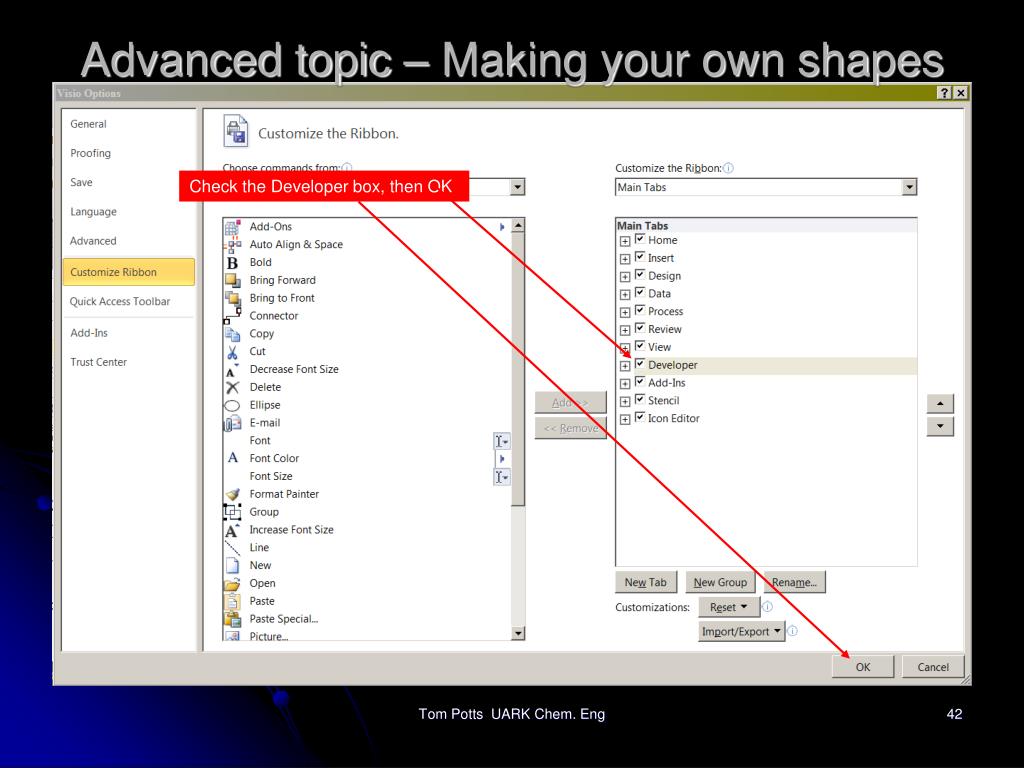This screenshot has width=1024, height=768.
Task: Click the command list scroll-down arrow
Action: tap(518, 633)
